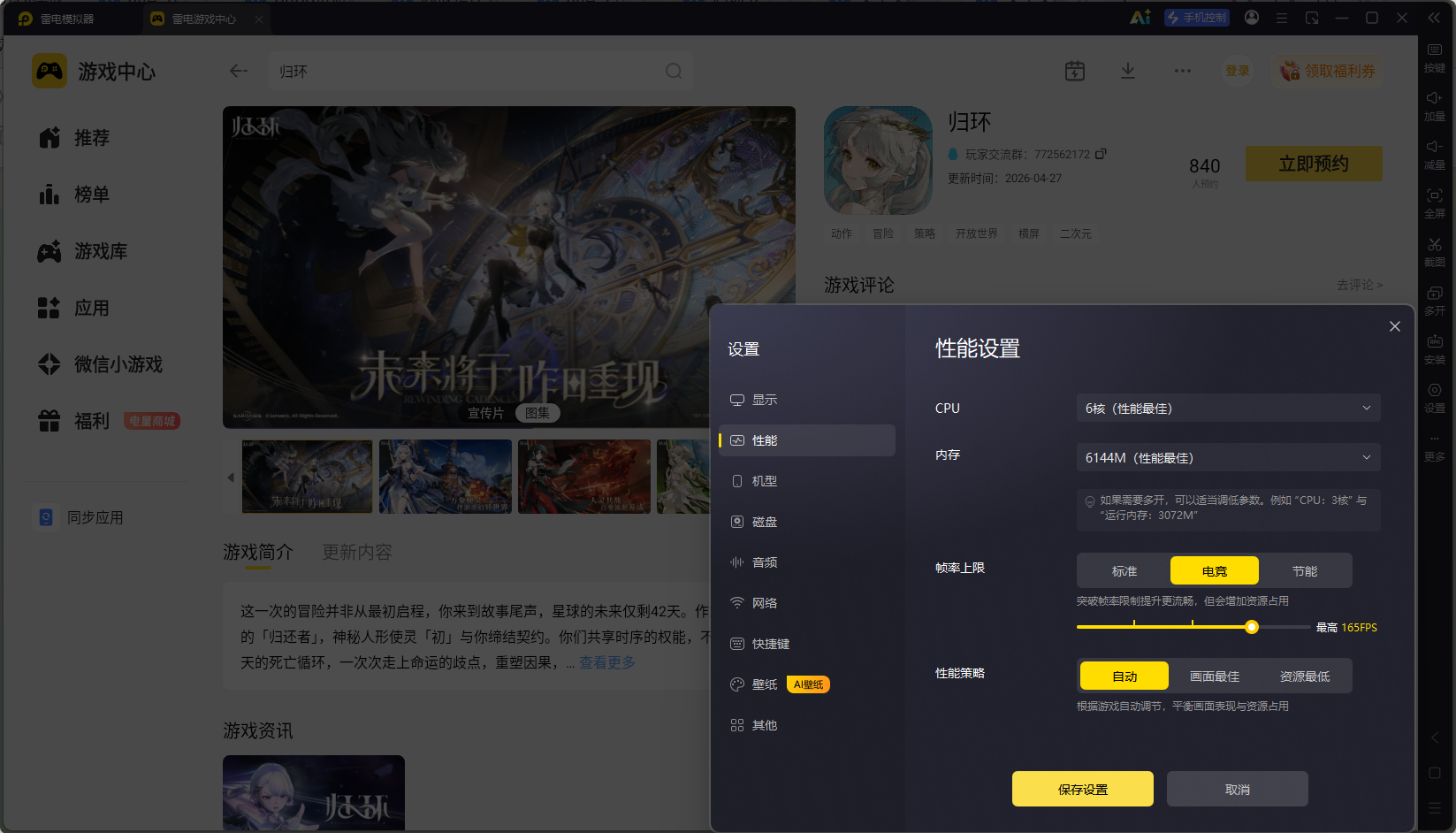The height and width of the screenshot is (833, 1456).
Task: Click the three-dot more icon in game center header
Action: point(1183,71)
